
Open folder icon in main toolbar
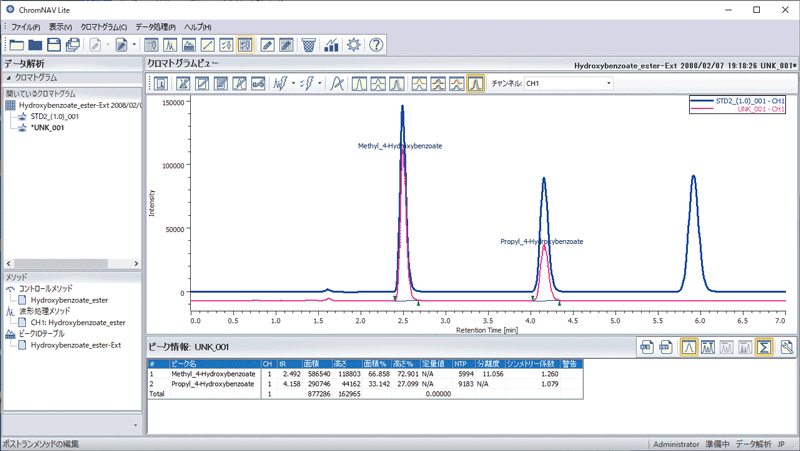click(16, 45)
